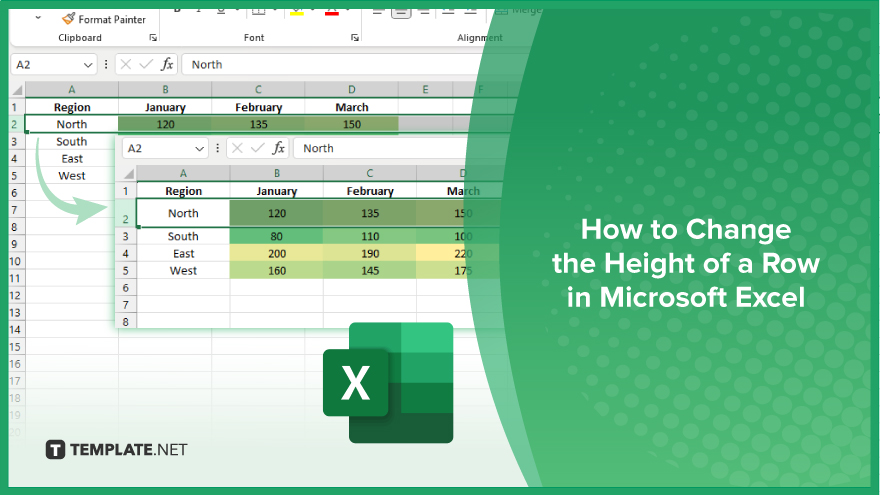Screen dimensions: 880x495
Task: Open the Clipboard group dialog launcher
Action: (x=153, y=38)
